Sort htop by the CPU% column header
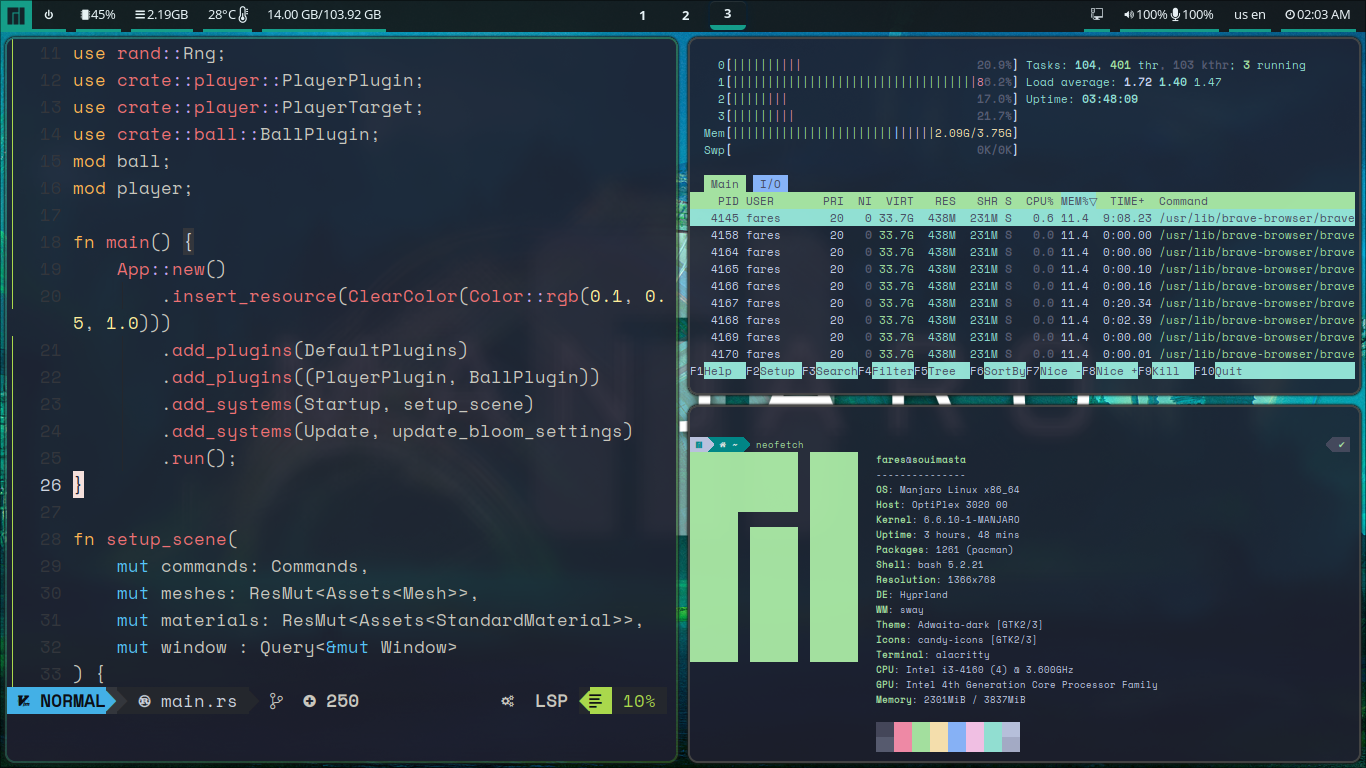This screenshot has height=768, width=1366. tap(1040, 201)
